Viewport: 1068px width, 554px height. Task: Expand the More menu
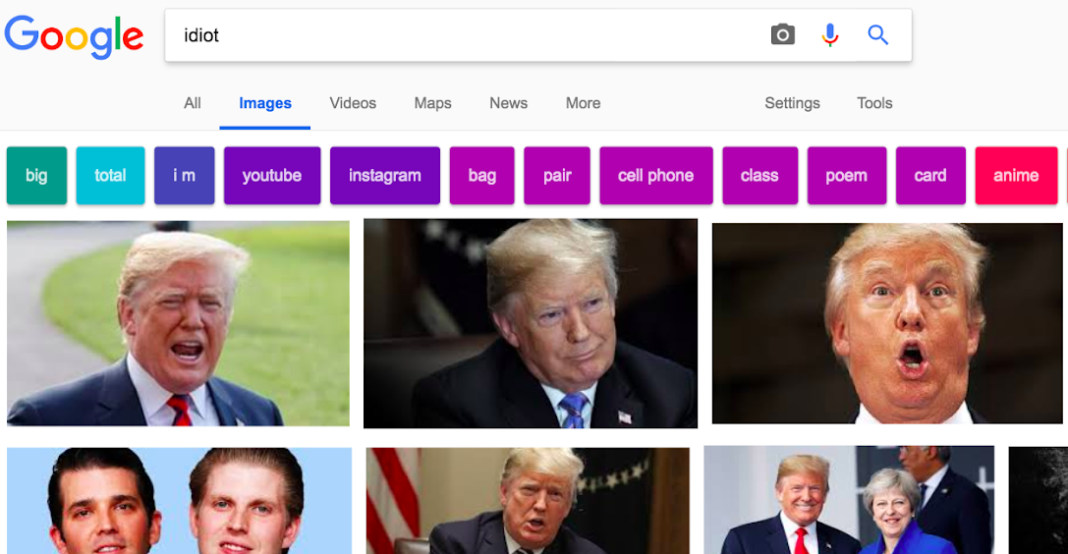(x=583, y=103)
